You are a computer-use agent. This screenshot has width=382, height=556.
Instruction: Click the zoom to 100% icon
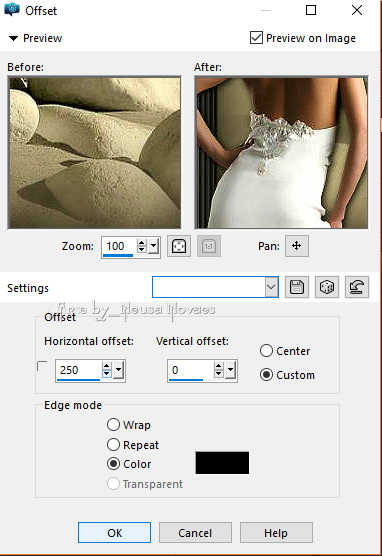coord(209,246)
